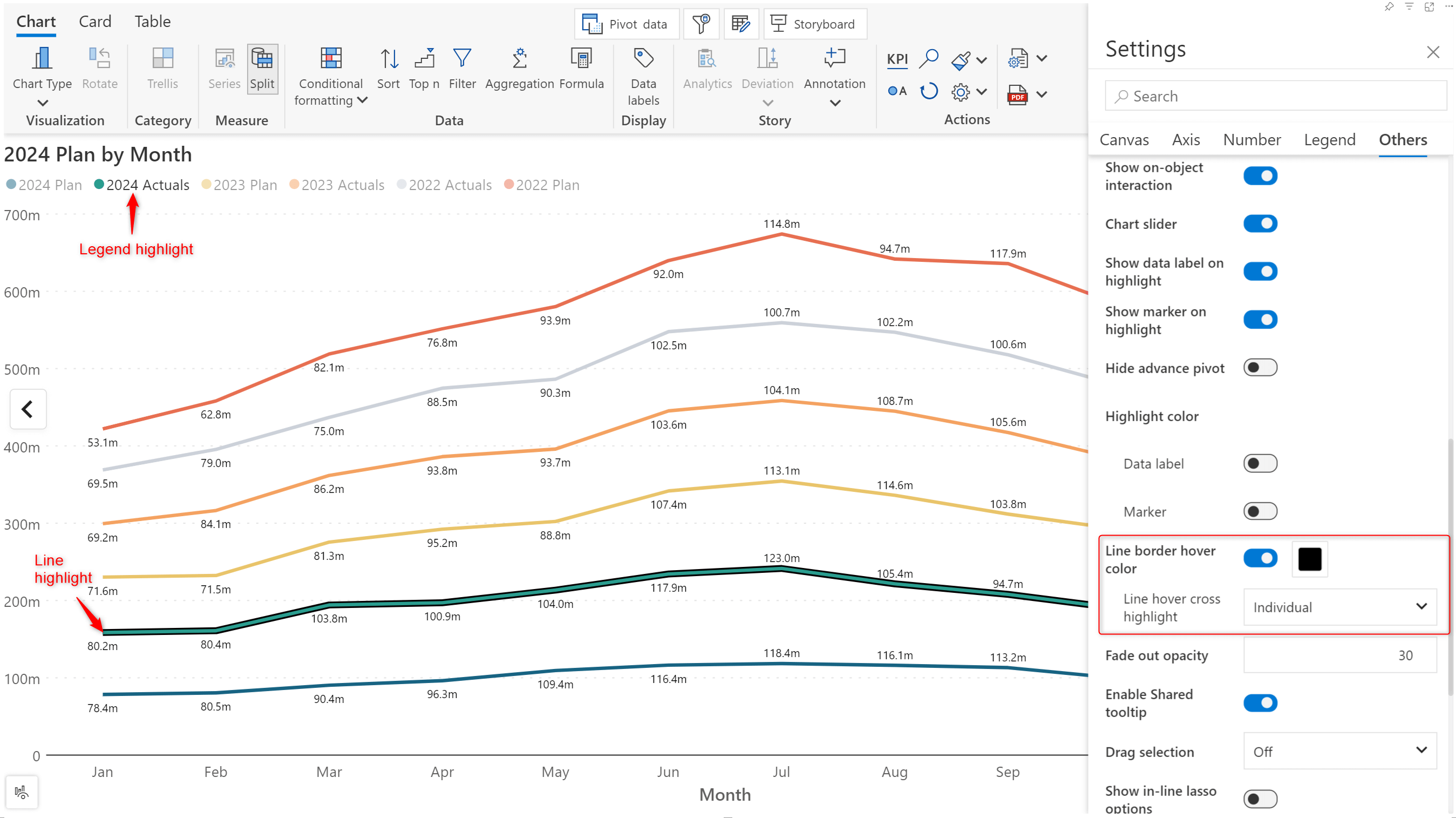This screenshot has width=1456, height=818.
Task: Switch to the Canvas settings tab
Action: (x=1123, y=140)
